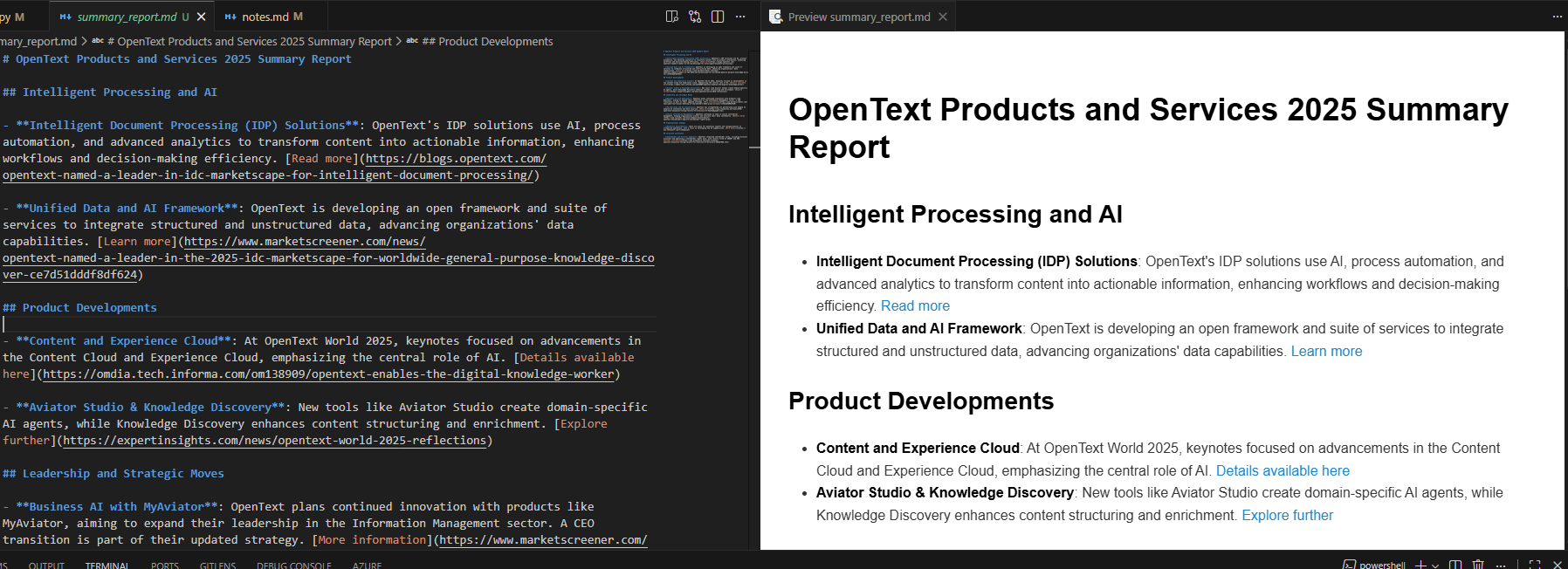This screenshot has width=1568, height=569.
Task: Open the GITLENS panel tab
Action: [x=217, y=565]
